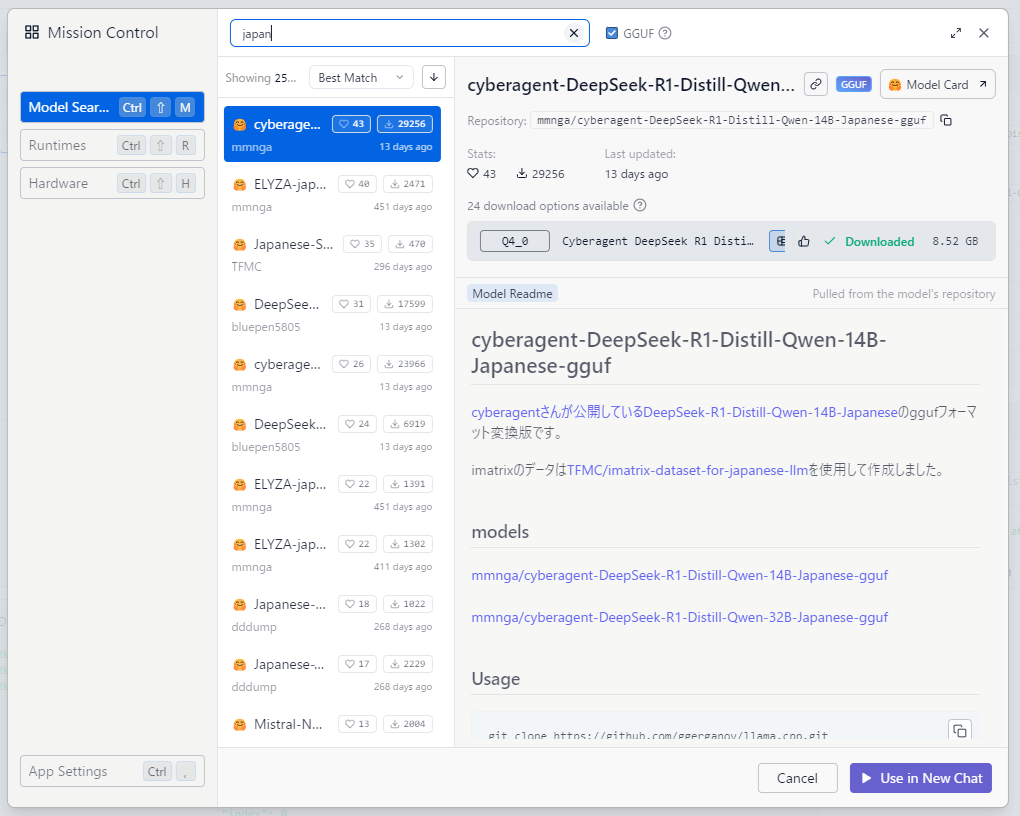Select DeepSeek model with 6919 downloads
Screen dimensions: 1020x816
coord(332,434)
